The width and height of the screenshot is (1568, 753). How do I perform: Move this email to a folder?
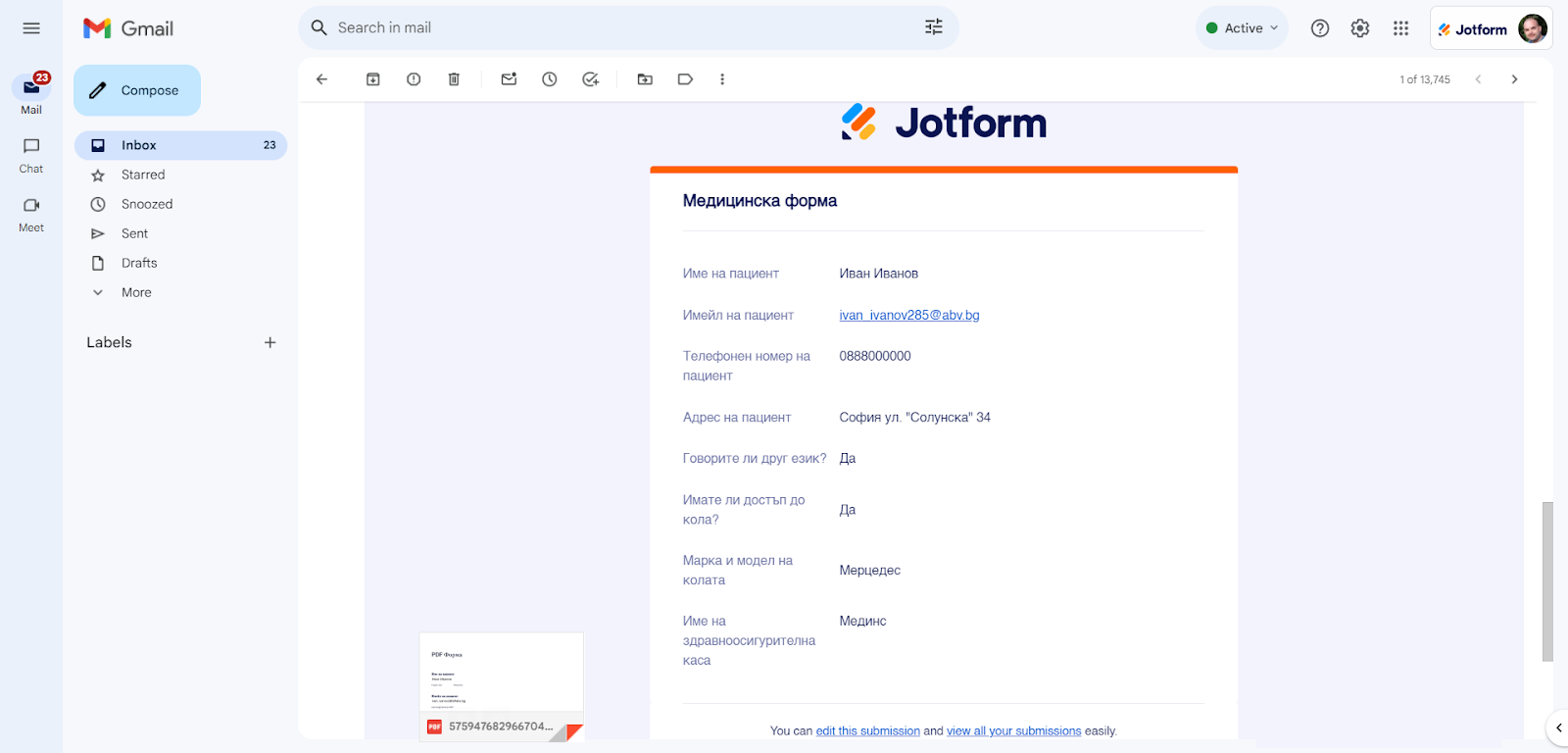pyautogui.click(x=645, y=79)
